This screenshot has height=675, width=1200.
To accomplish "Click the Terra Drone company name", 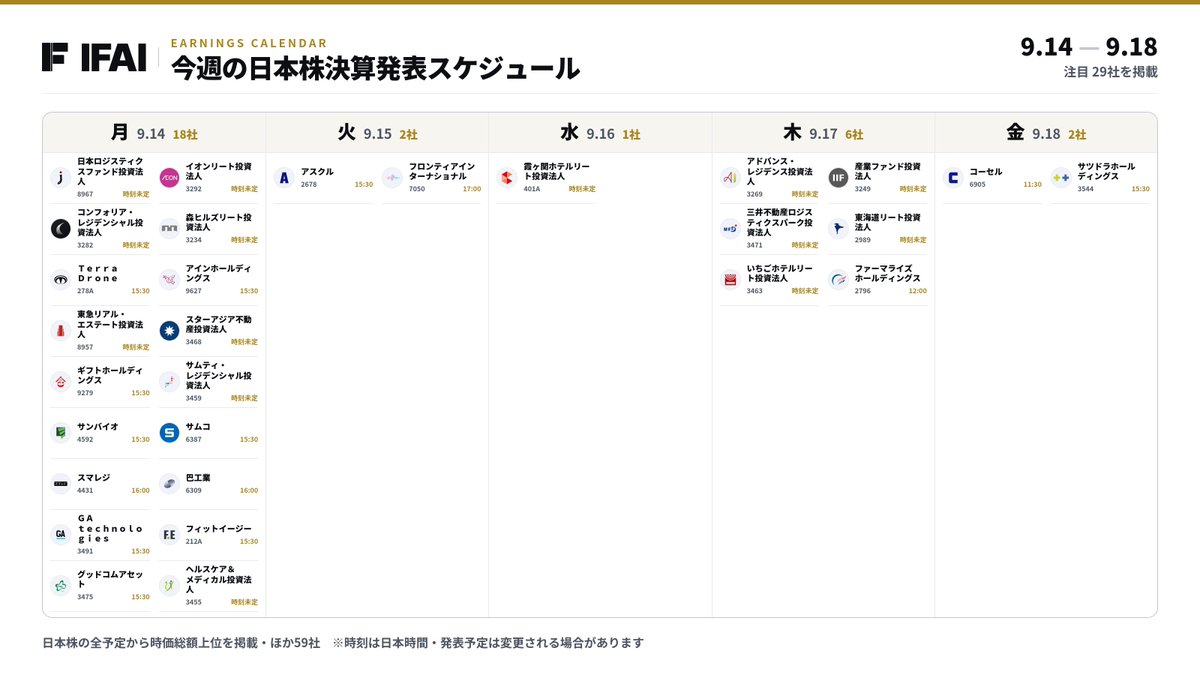I will click(x=98, y=273).
